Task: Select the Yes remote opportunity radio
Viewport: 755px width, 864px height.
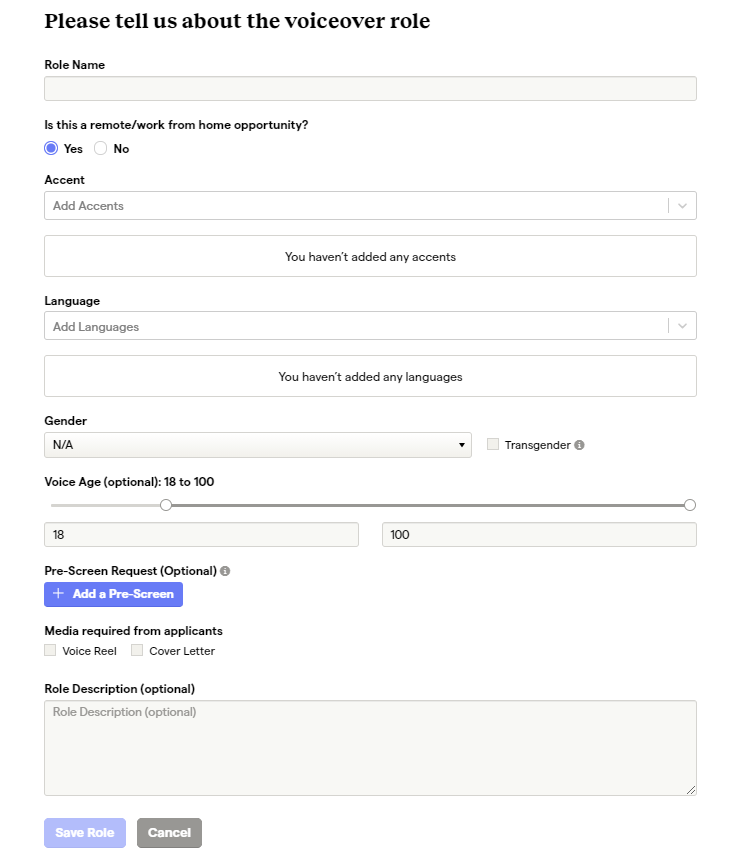Action: point(51,149)
